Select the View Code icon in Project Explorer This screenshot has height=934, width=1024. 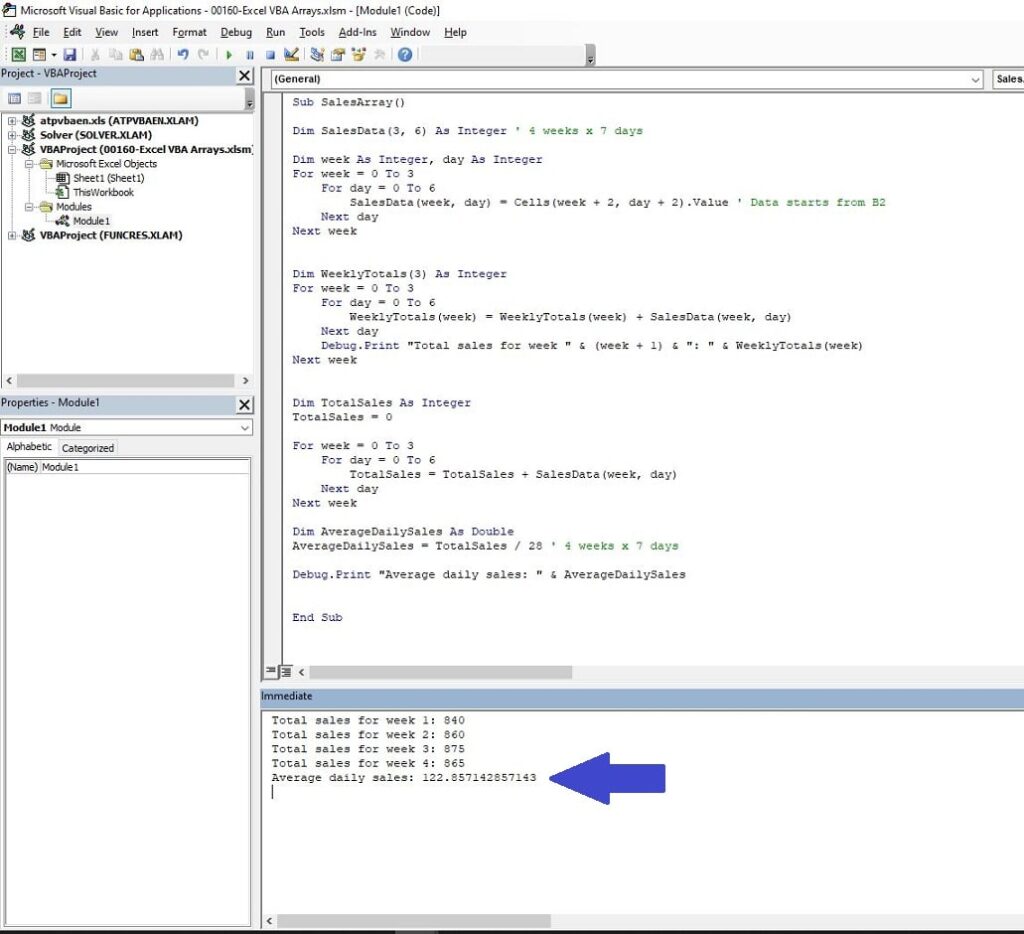tap(15, 98)
